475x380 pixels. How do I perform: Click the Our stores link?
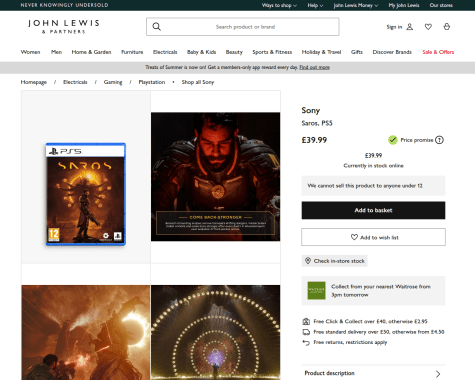click(441, 5)
